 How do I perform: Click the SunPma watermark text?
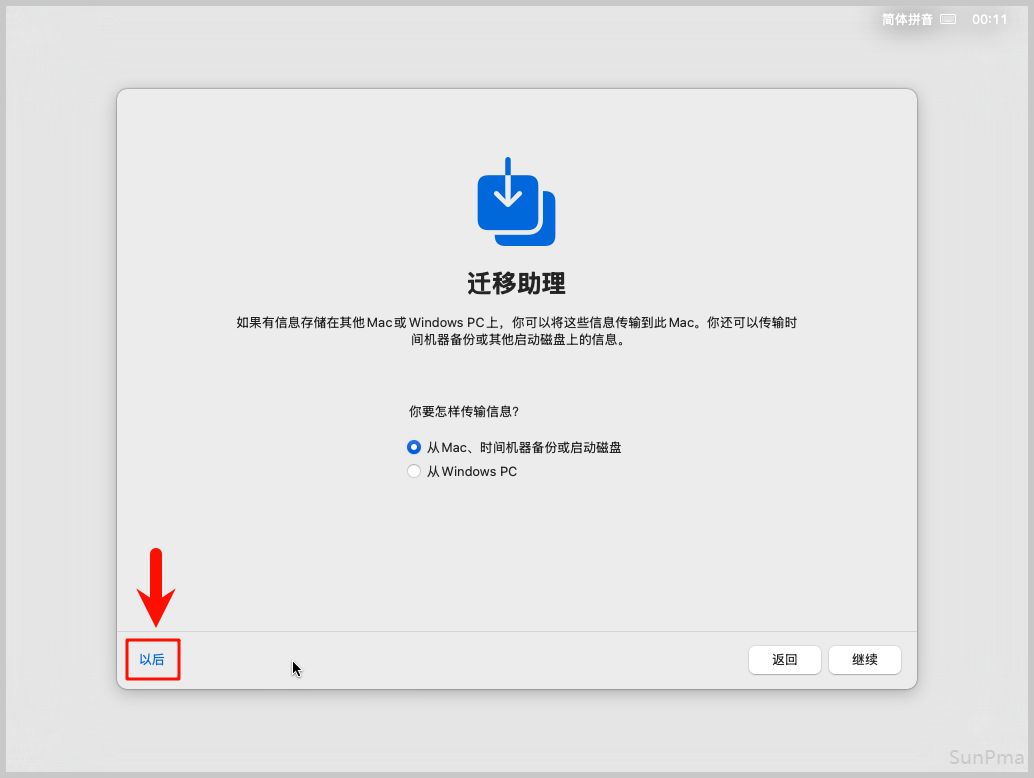point(986,756)
